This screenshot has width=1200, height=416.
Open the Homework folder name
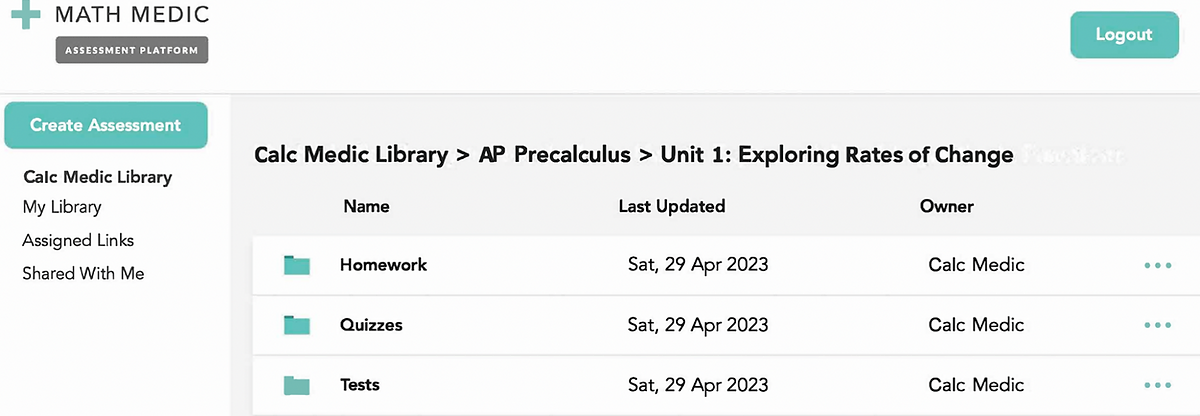click(x=383, y=265)
